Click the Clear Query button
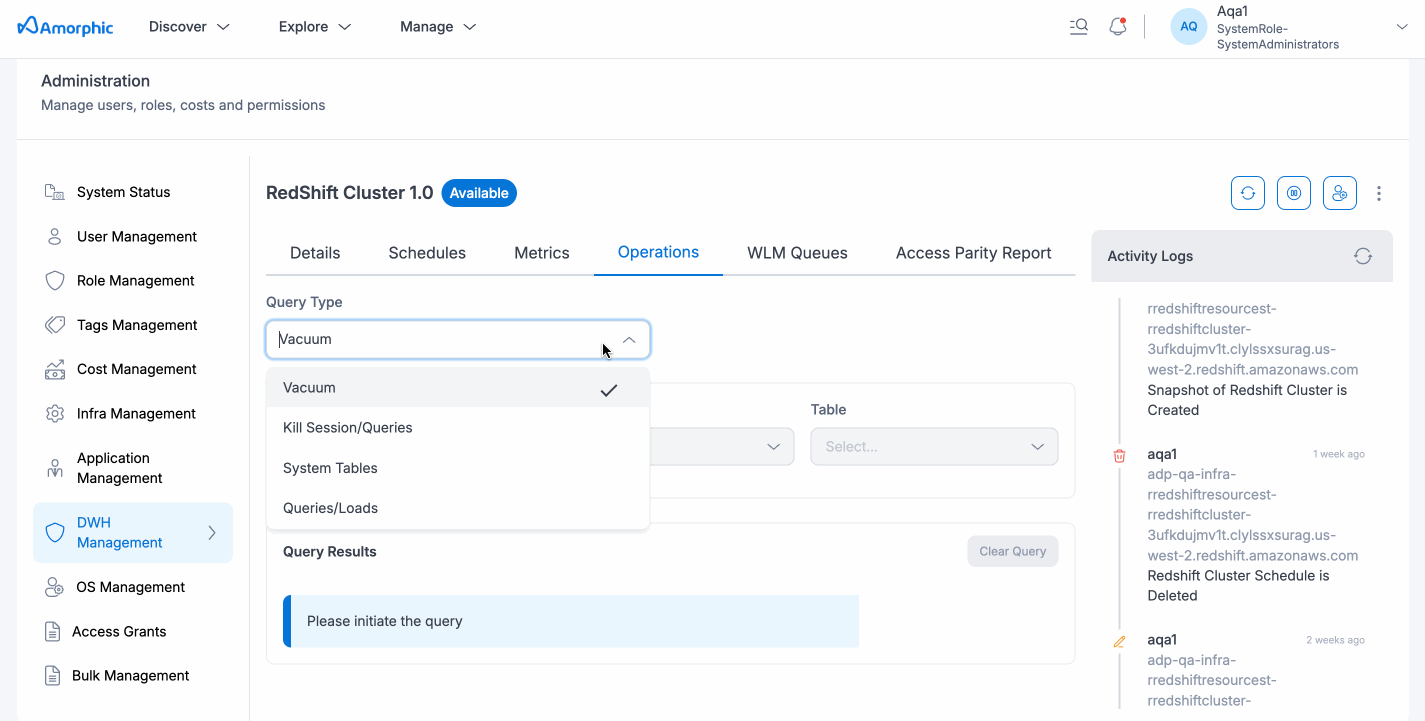Image resolution: width=1425 pixels, height=721 pixels. [1012, 551]
